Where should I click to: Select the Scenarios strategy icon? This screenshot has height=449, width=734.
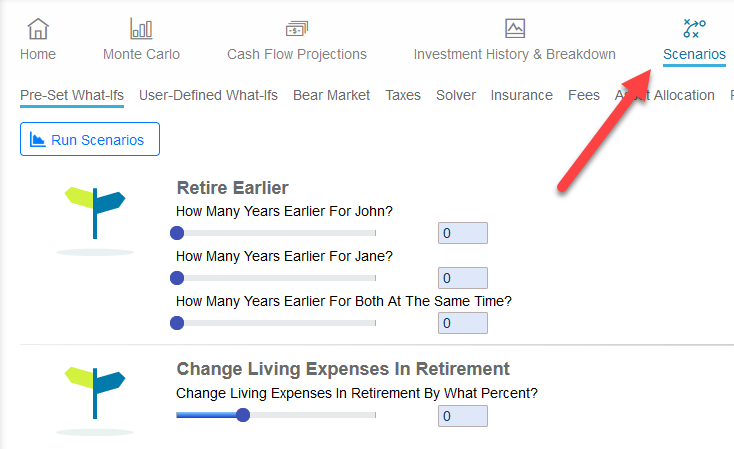tap(693, 28)
